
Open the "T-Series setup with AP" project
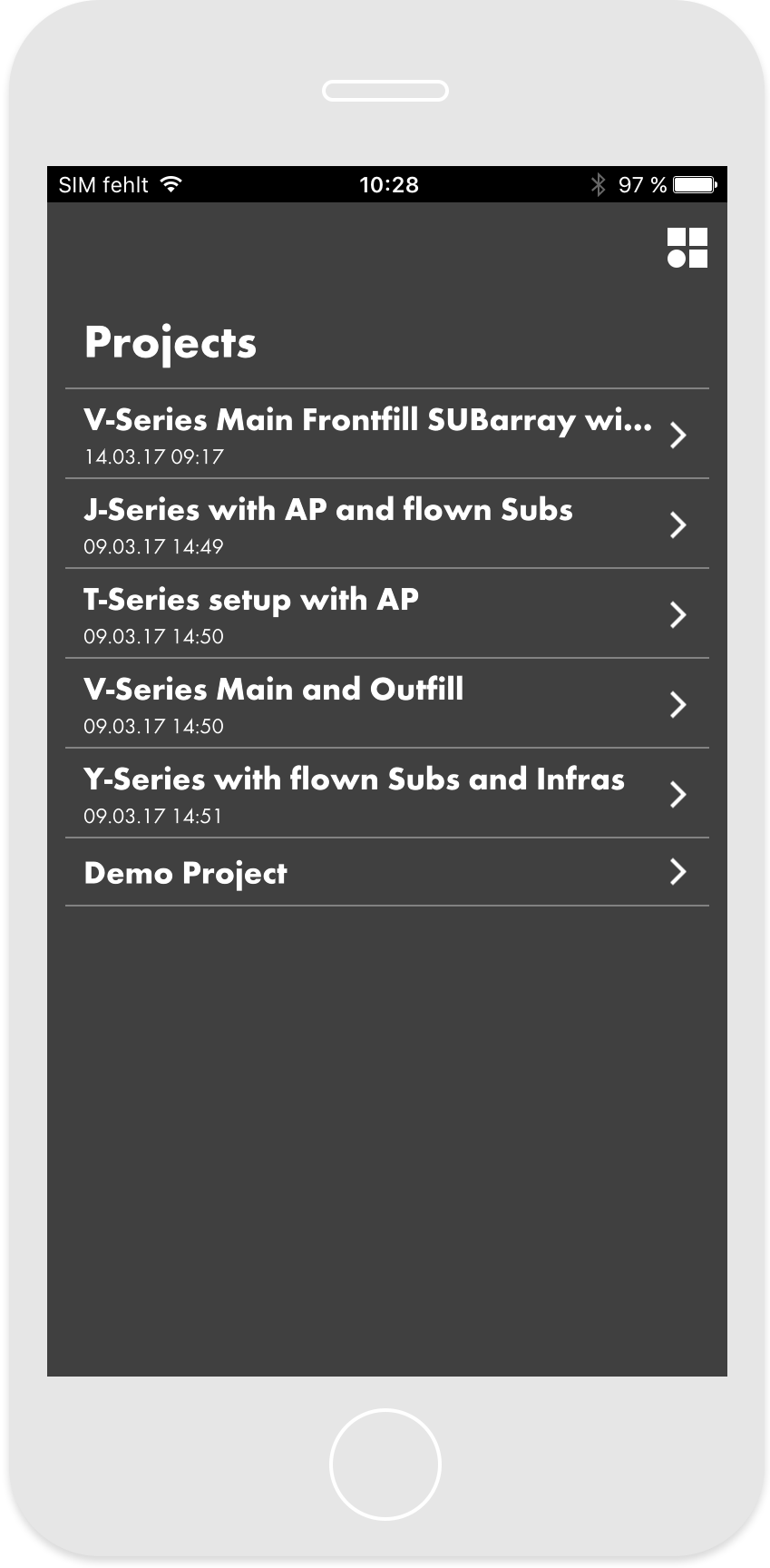click(251, 601)
